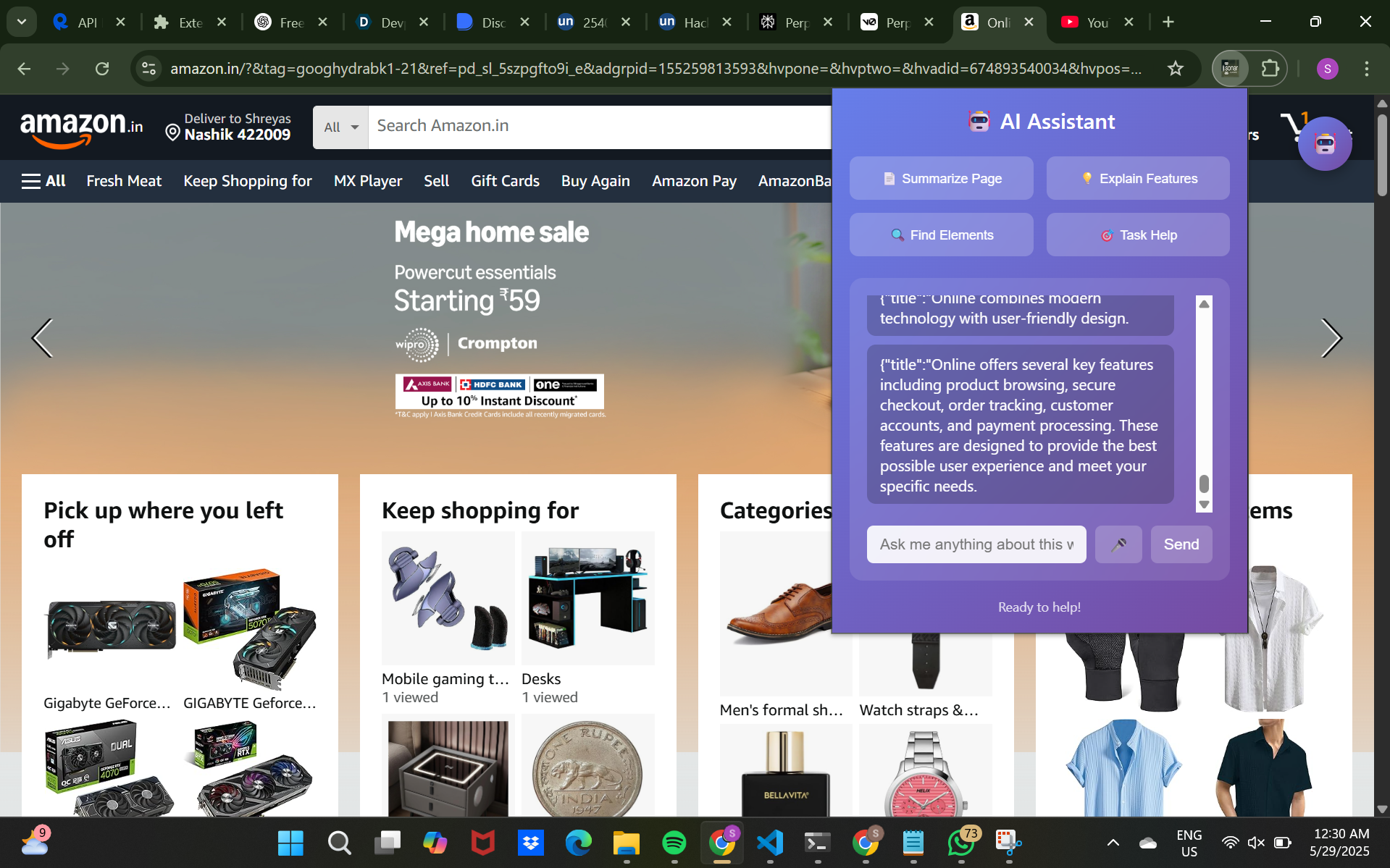Click the Amazon cart icon
The image size is (1390, 868).
click(x=1295, y=127)
